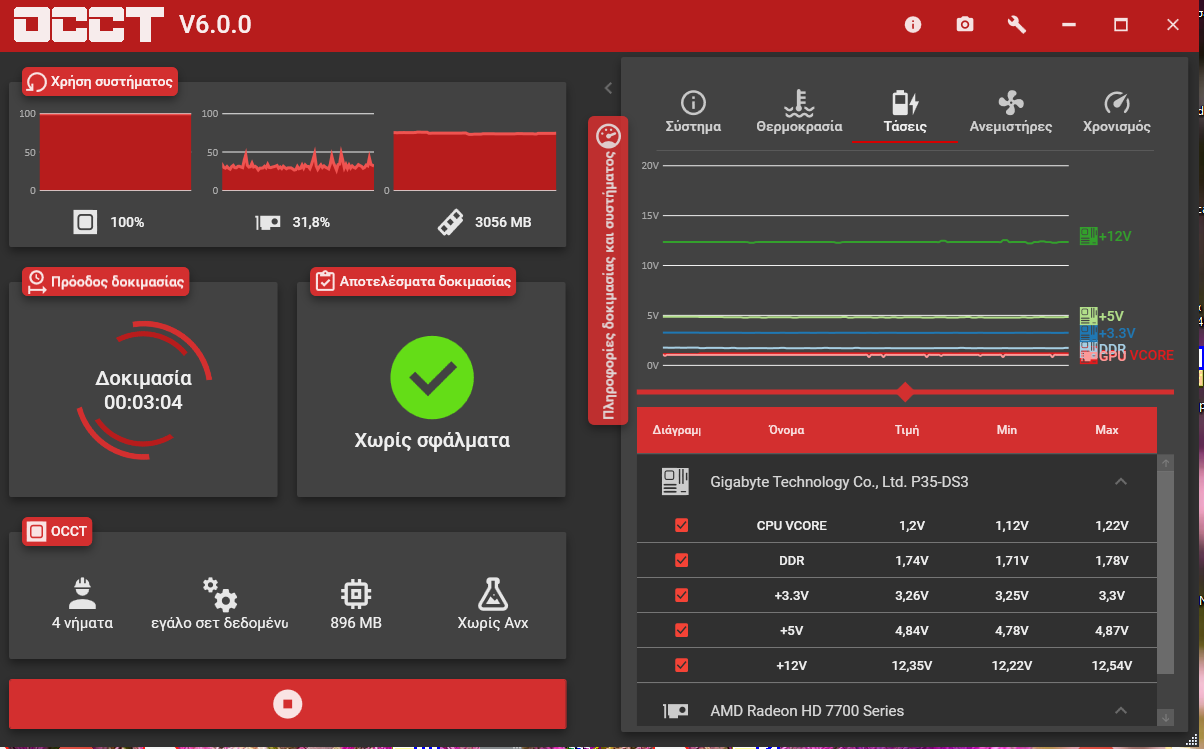Uncheck the +12V graph checkbox
Viewport: 1204px width, 749px height.
tap(682, 665)
